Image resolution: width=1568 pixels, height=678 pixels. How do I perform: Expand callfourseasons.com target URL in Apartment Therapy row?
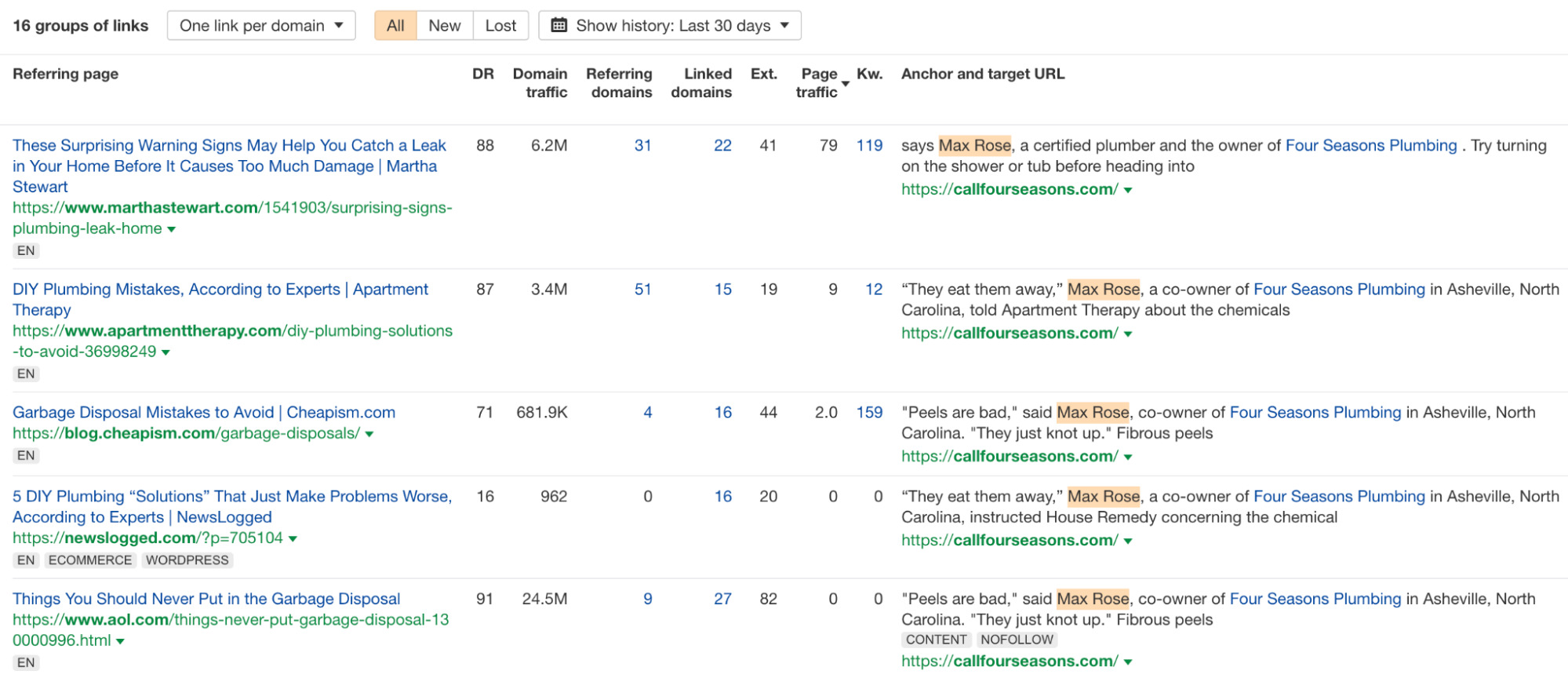(x=1128, y=334)
